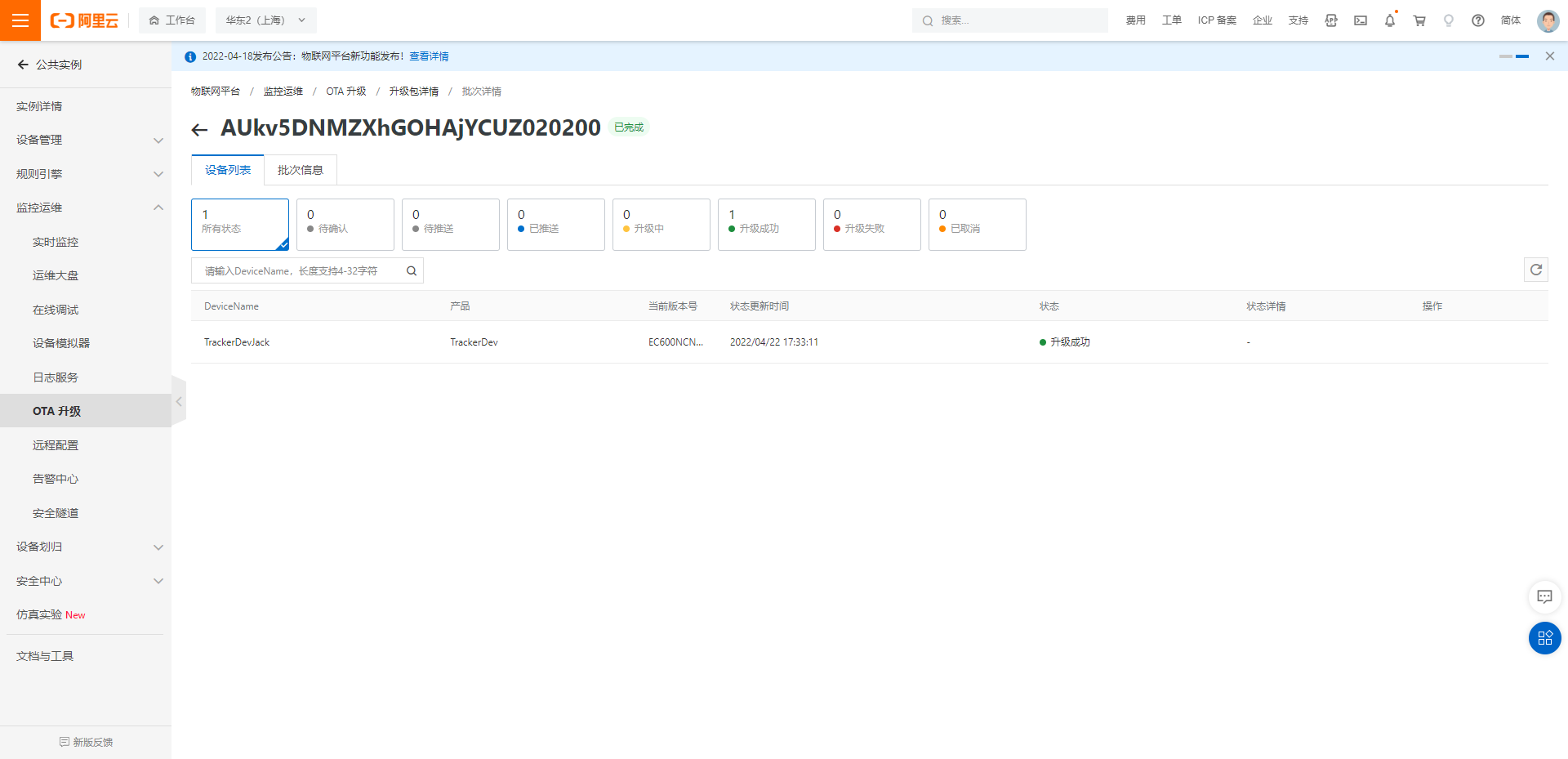The width and height of the screenshot is (1568, 759).
Task: Click 新版反馈 at the sidebar bottom
Action: coord(86,742)
